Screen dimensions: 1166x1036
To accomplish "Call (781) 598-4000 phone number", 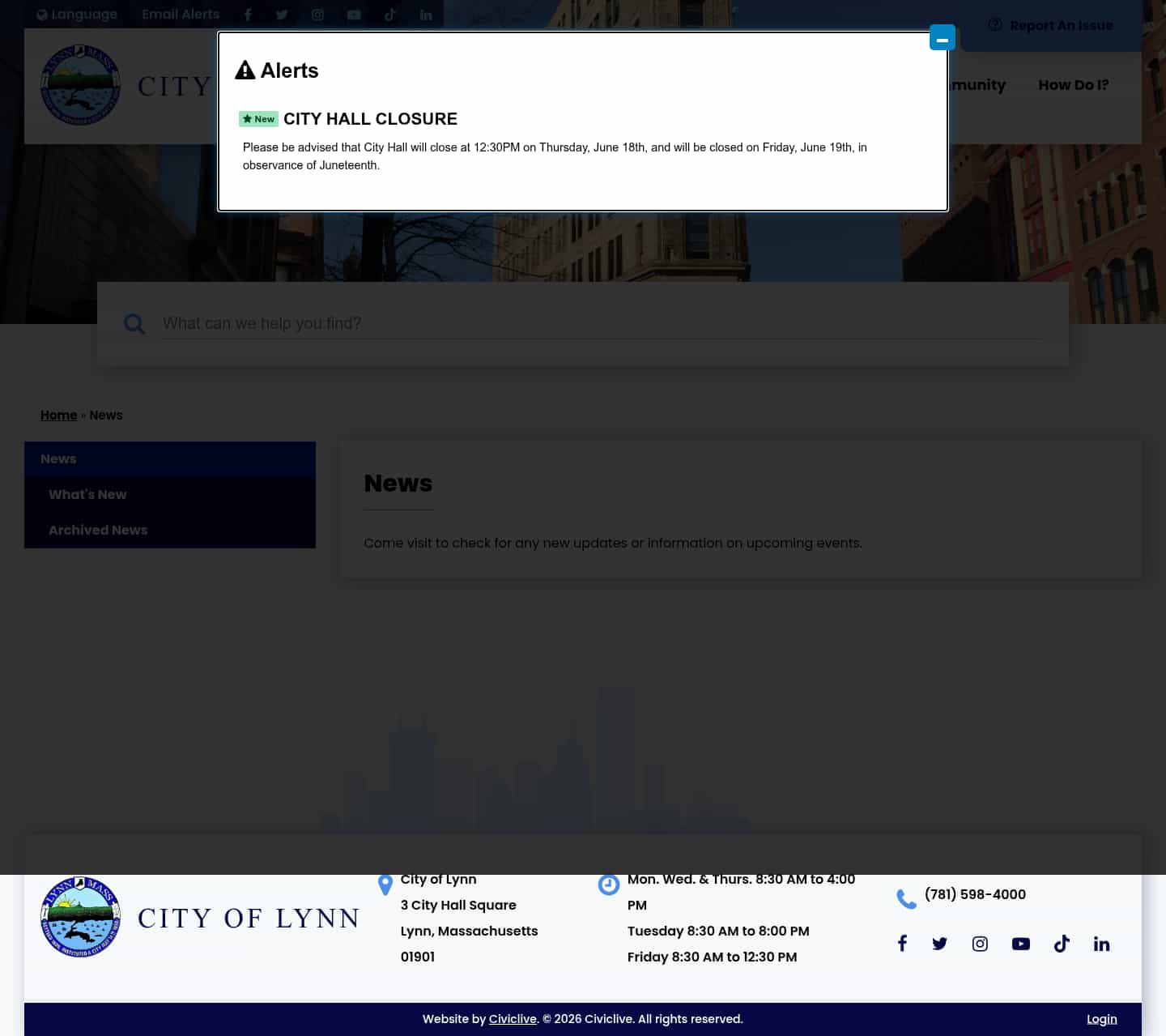I will click(975, 894).
